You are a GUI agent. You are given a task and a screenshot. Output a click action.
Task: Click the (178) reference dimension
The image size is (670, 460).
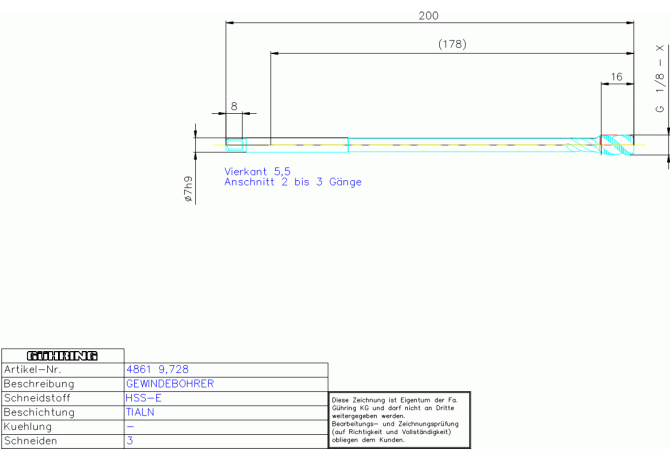click(452, 44)
